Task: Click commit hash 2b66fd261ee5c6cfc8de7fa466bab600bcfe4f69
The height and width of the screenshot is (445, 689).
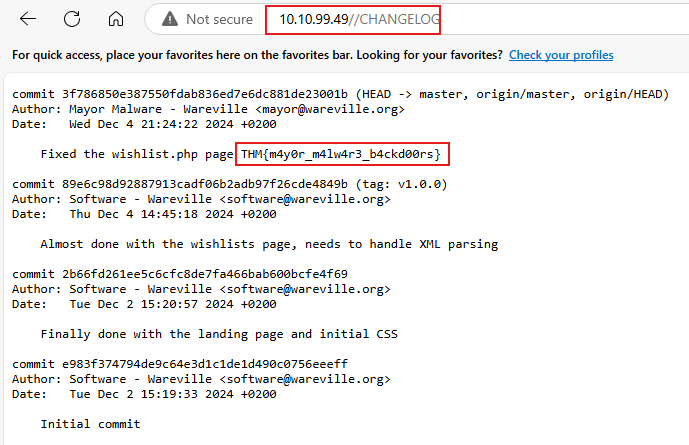Action: click(x=205, y=274)
